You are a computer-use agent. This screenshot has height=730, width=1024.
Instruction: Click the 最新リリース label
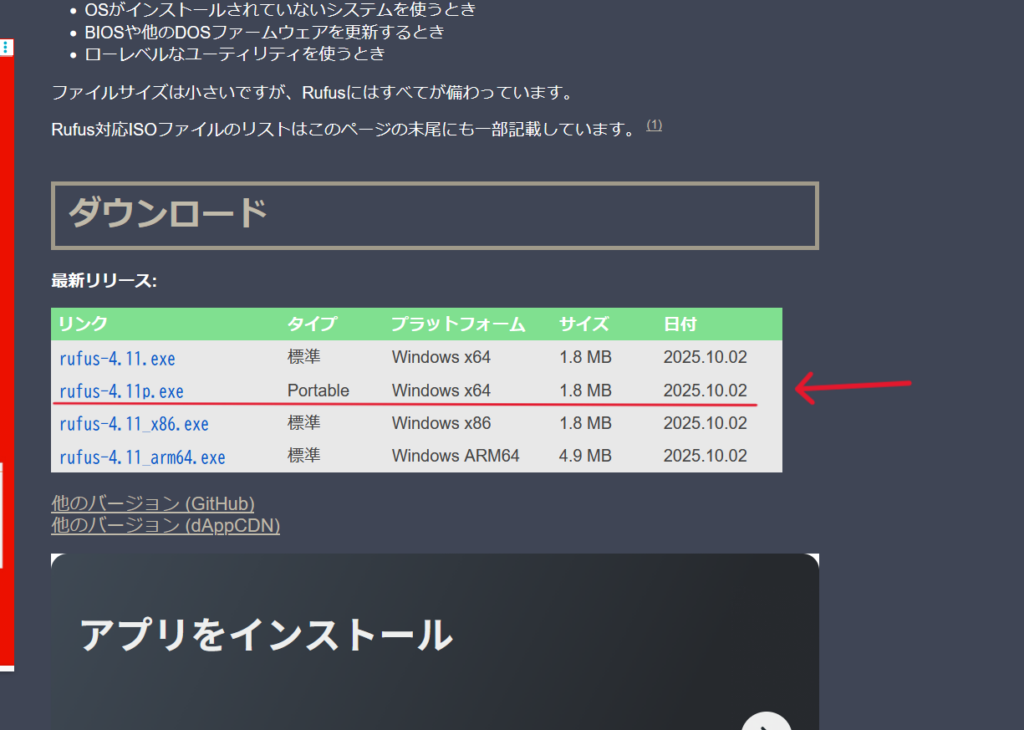click(x=104, y=281)
